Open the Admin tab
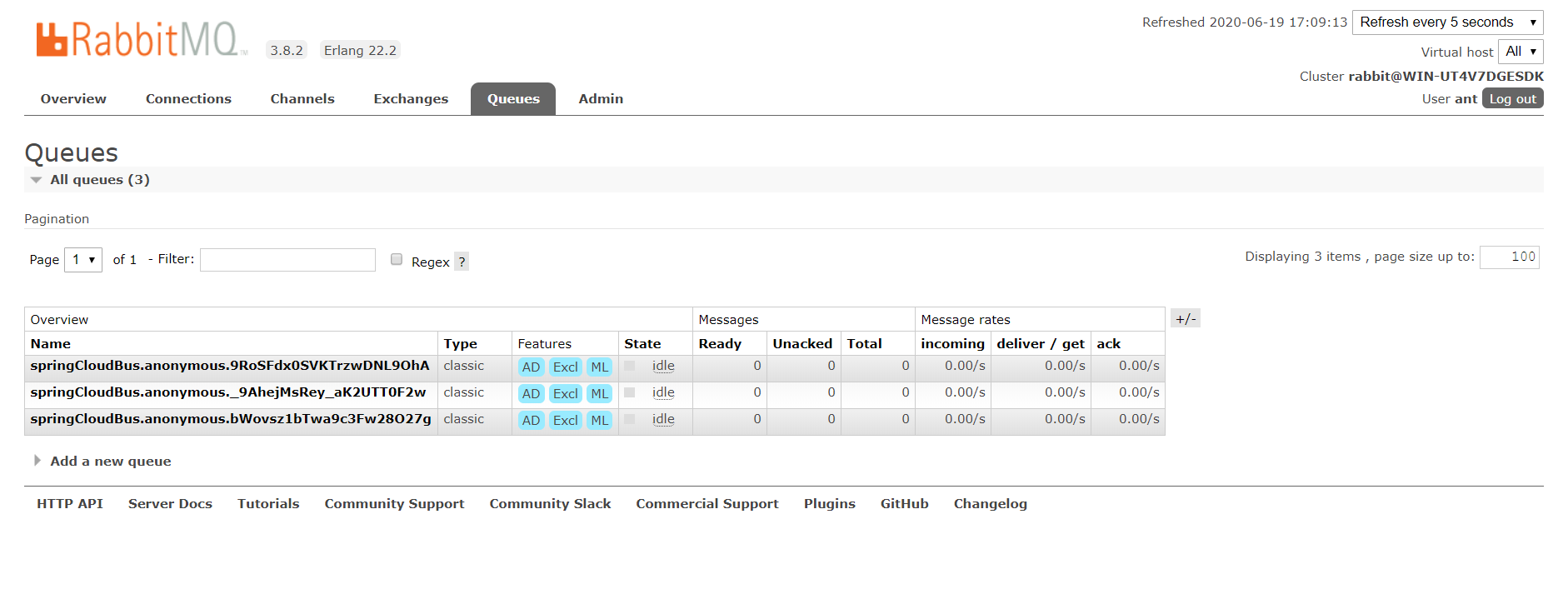Viewport: 1568px width, 604px height. pyautogui.click(x=601, y=98)
